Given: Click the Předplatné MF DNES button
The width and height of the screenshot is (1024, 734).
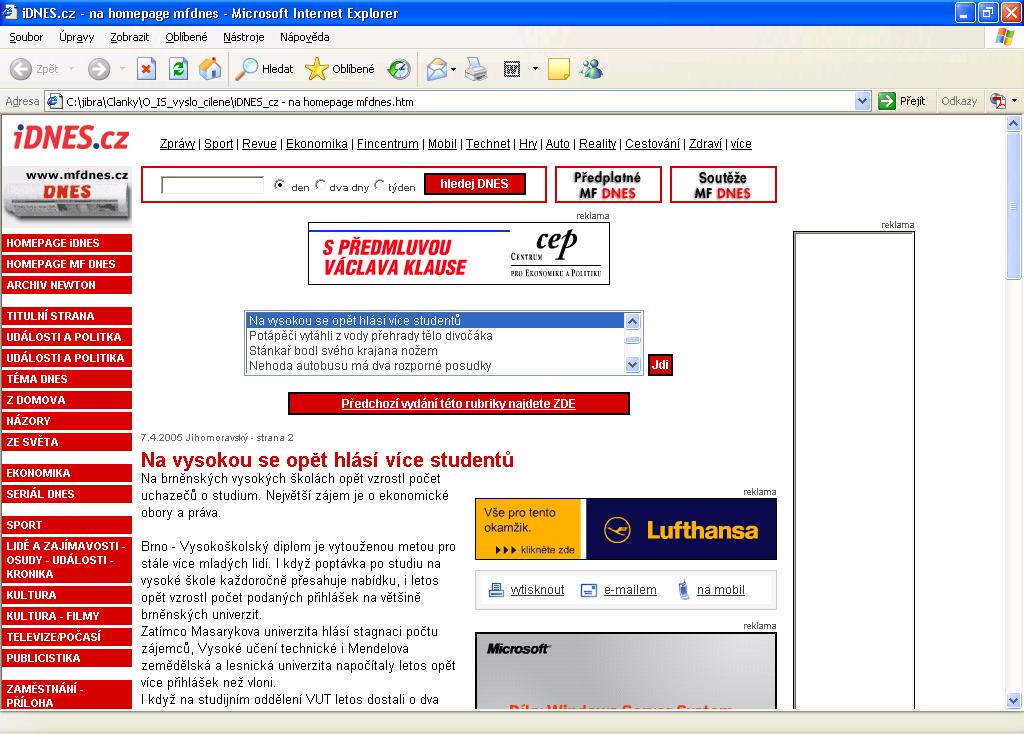Looking at the screenshot, I should click(x=607, y=185).
